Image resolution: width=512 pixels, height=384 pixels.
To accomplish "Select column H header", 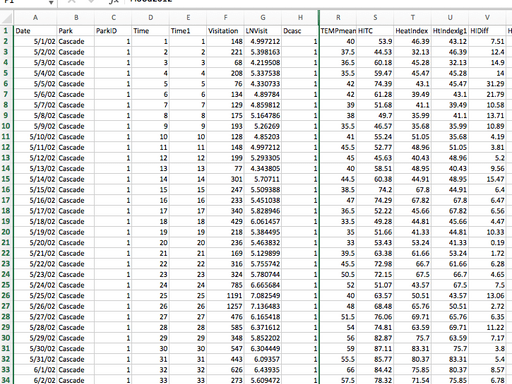I will click(x=300, y=18).
